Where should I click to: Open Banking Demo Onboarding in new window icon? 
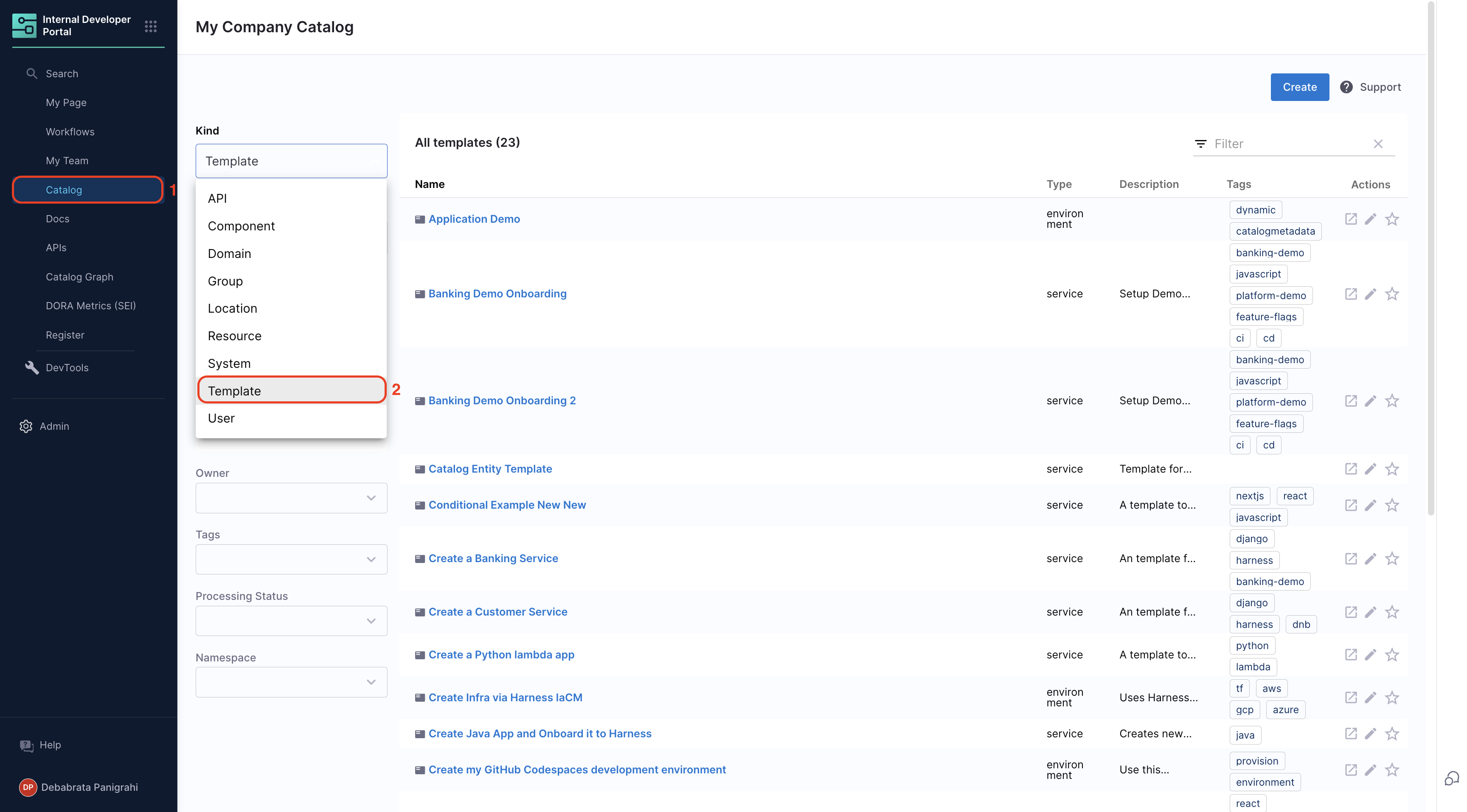click(1350, 294)
